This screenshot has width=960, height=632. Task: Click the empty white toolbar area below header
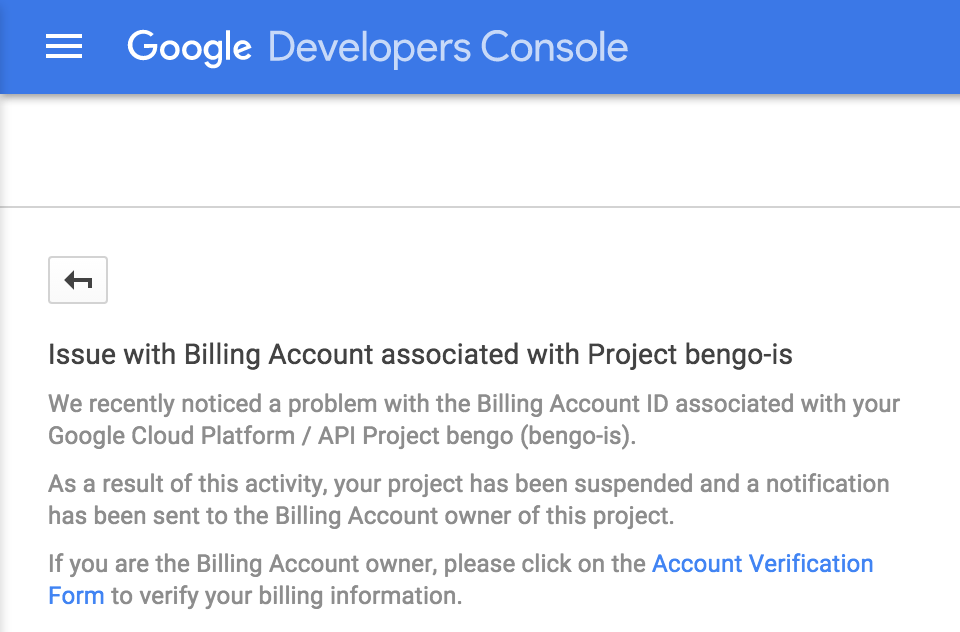pos(480,151)
